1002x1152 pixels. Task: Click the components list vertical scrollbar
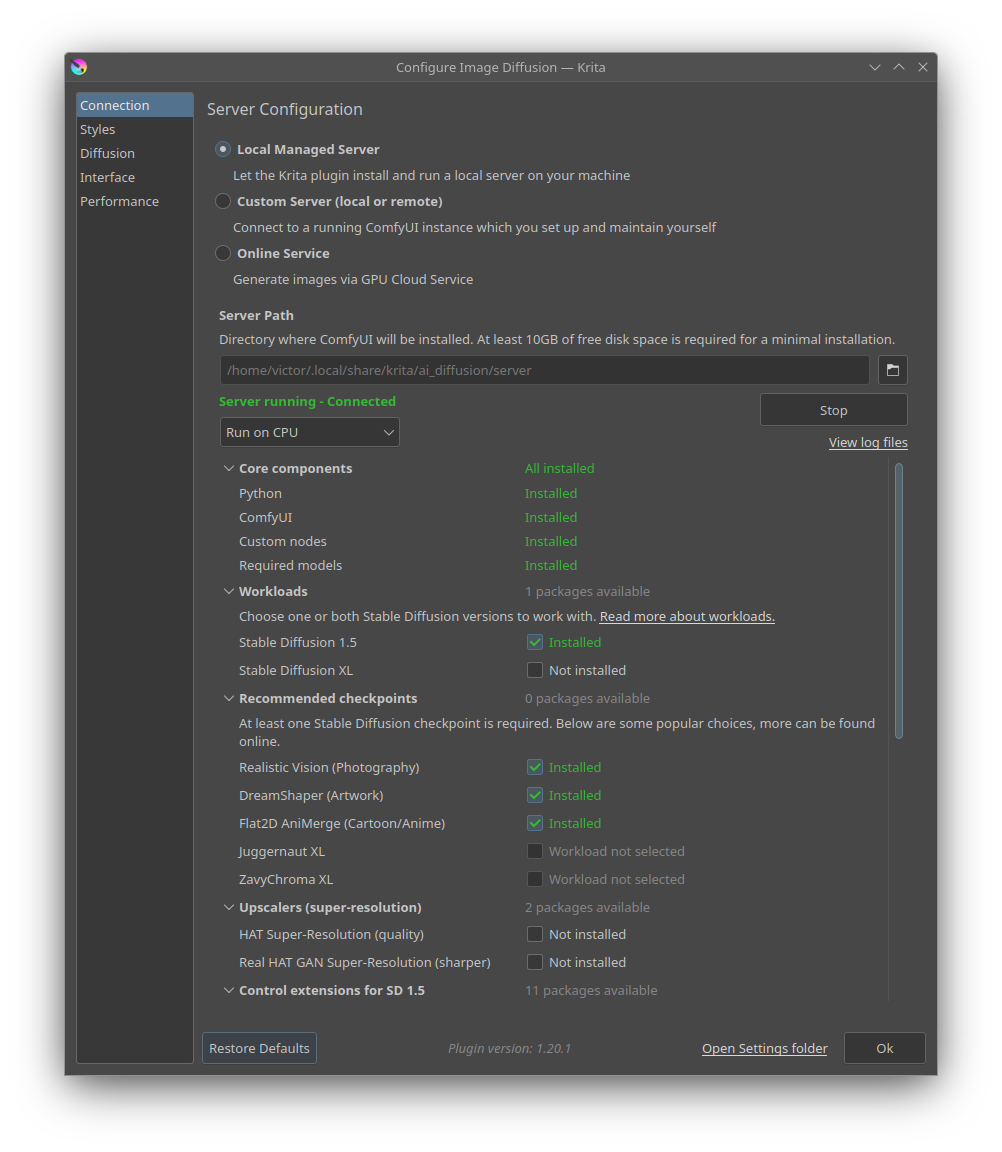point(898,600)
